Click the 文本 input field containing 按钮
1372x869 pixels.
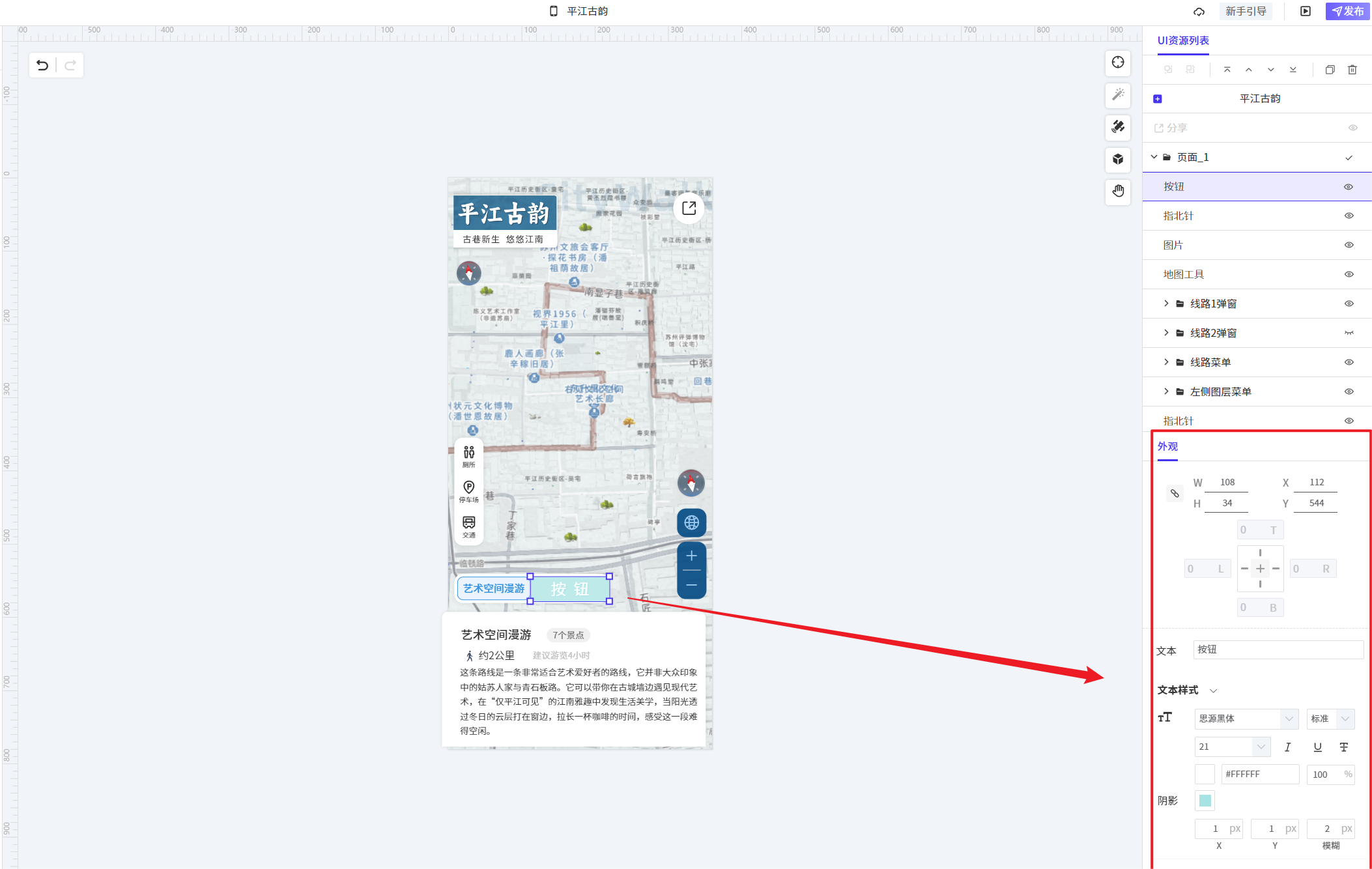[1278, 649]
